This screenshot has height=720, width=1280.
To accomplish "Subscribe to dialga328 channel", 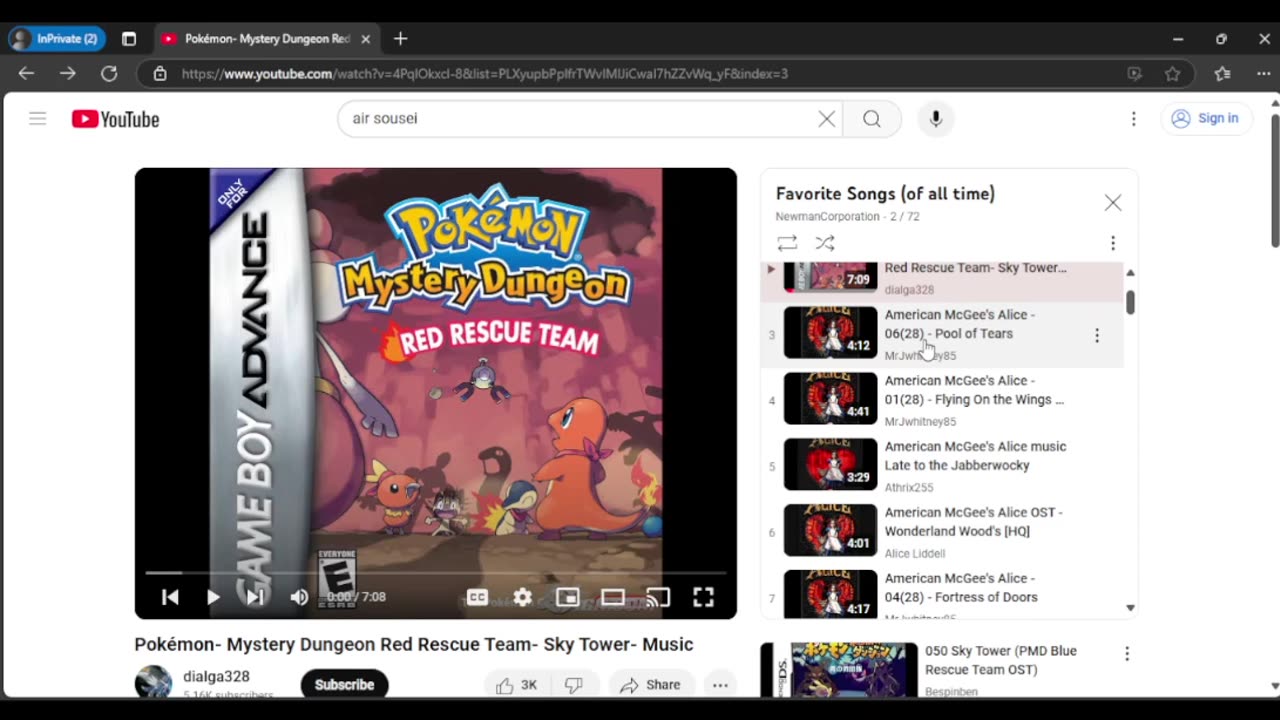I will click(344, 685).
